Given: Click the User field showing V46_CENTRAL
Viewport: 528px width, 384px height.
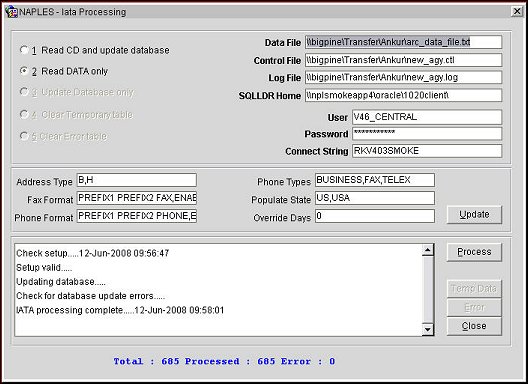Looking at the screenshot, I should pyautogui.click(x=427, y=117).
